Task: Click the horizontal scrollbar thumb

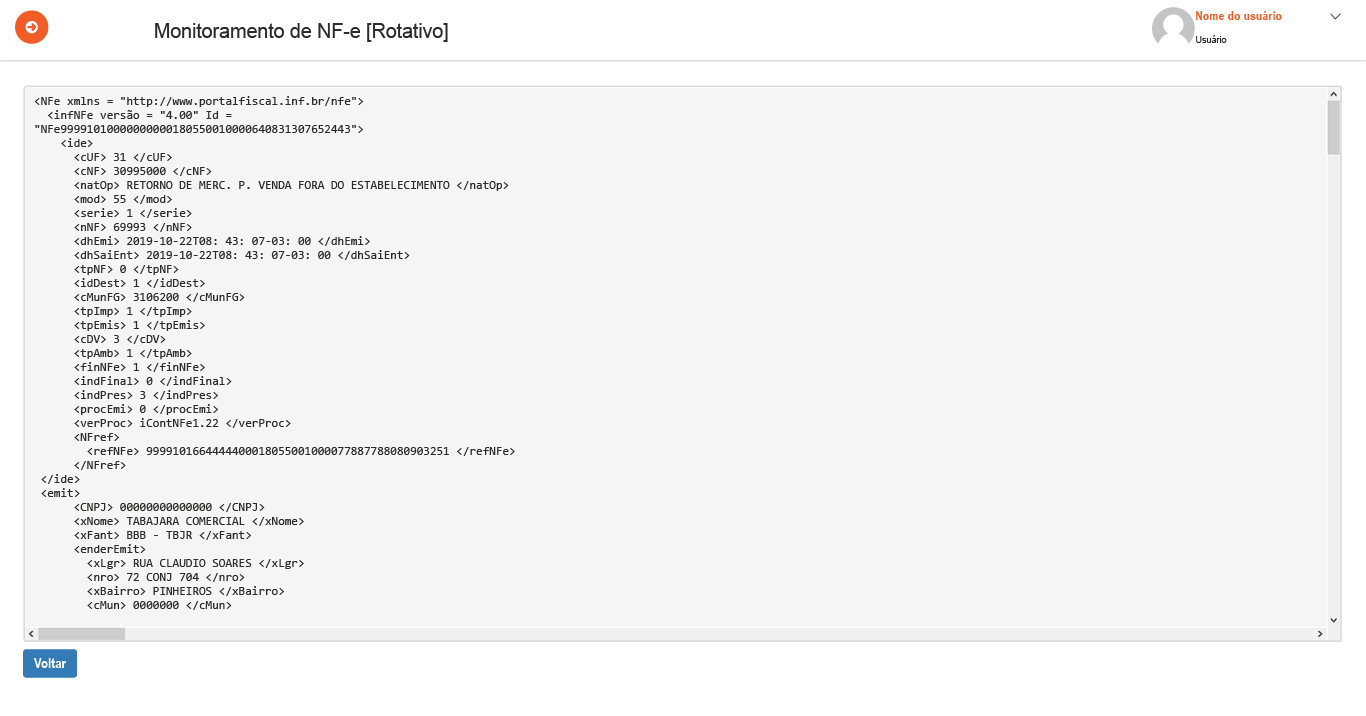Action: [82, 634]
